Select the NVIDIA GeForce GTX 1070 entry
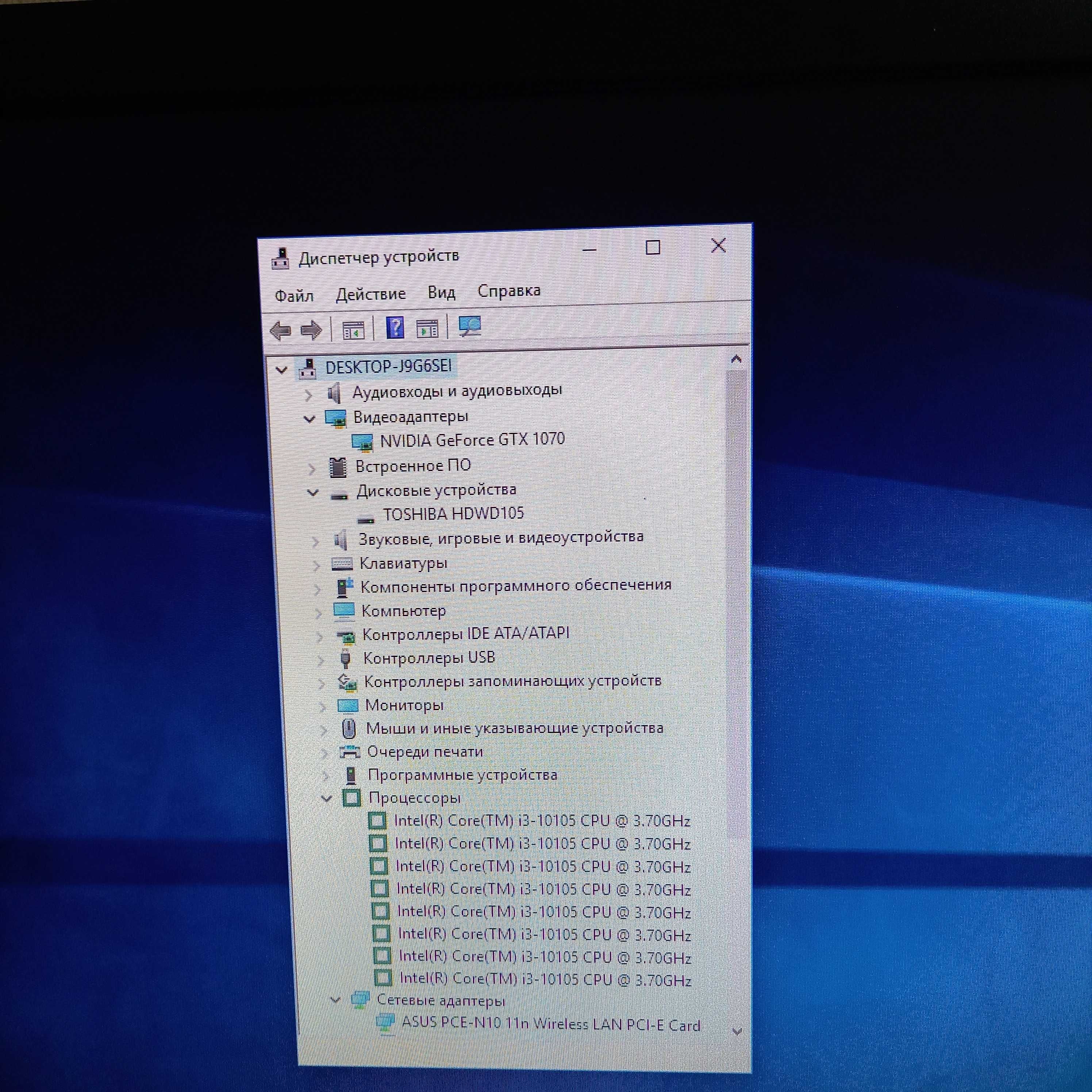Viewport: 1092px width, 1092px height. (473, 440)
